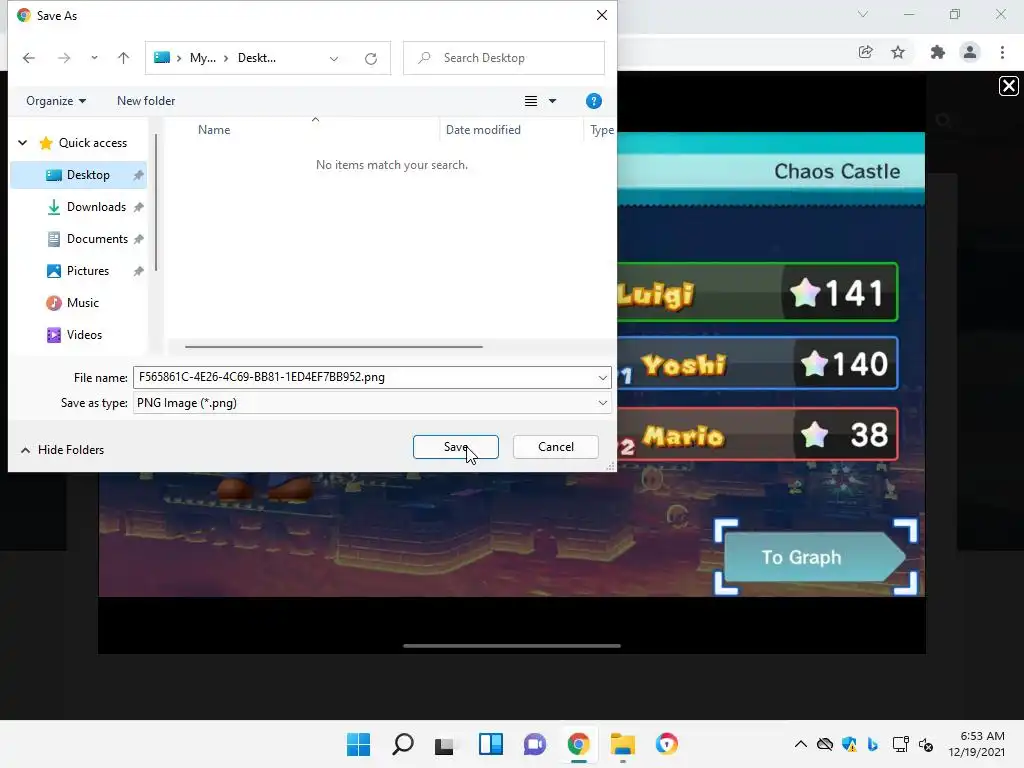Click the Cancel button

coord(556,447)
